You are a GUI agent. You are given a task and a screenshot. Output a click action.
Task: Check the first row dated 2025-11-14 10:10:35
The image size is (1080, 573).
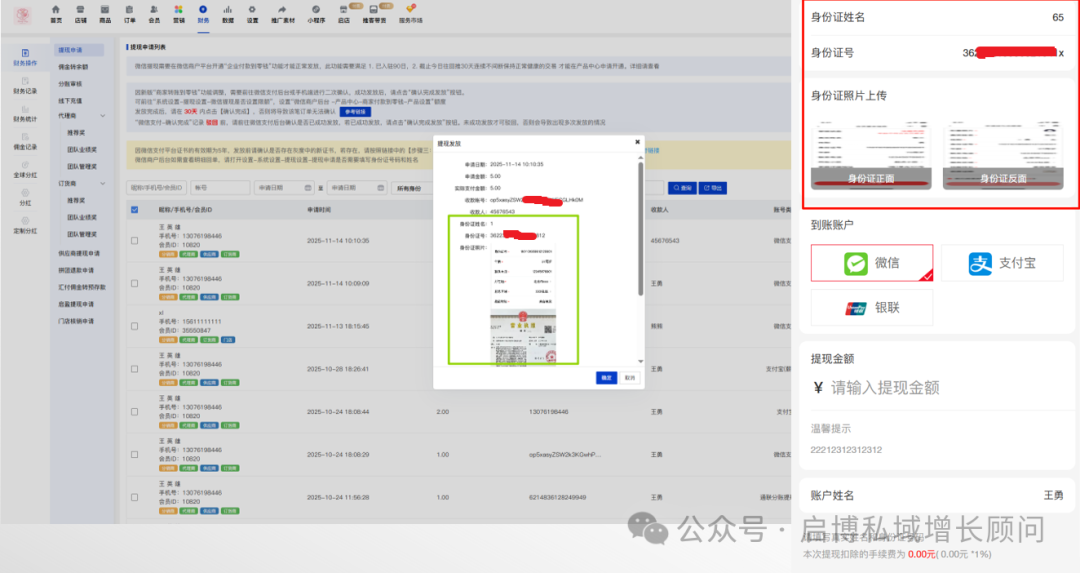coord(135,241)
